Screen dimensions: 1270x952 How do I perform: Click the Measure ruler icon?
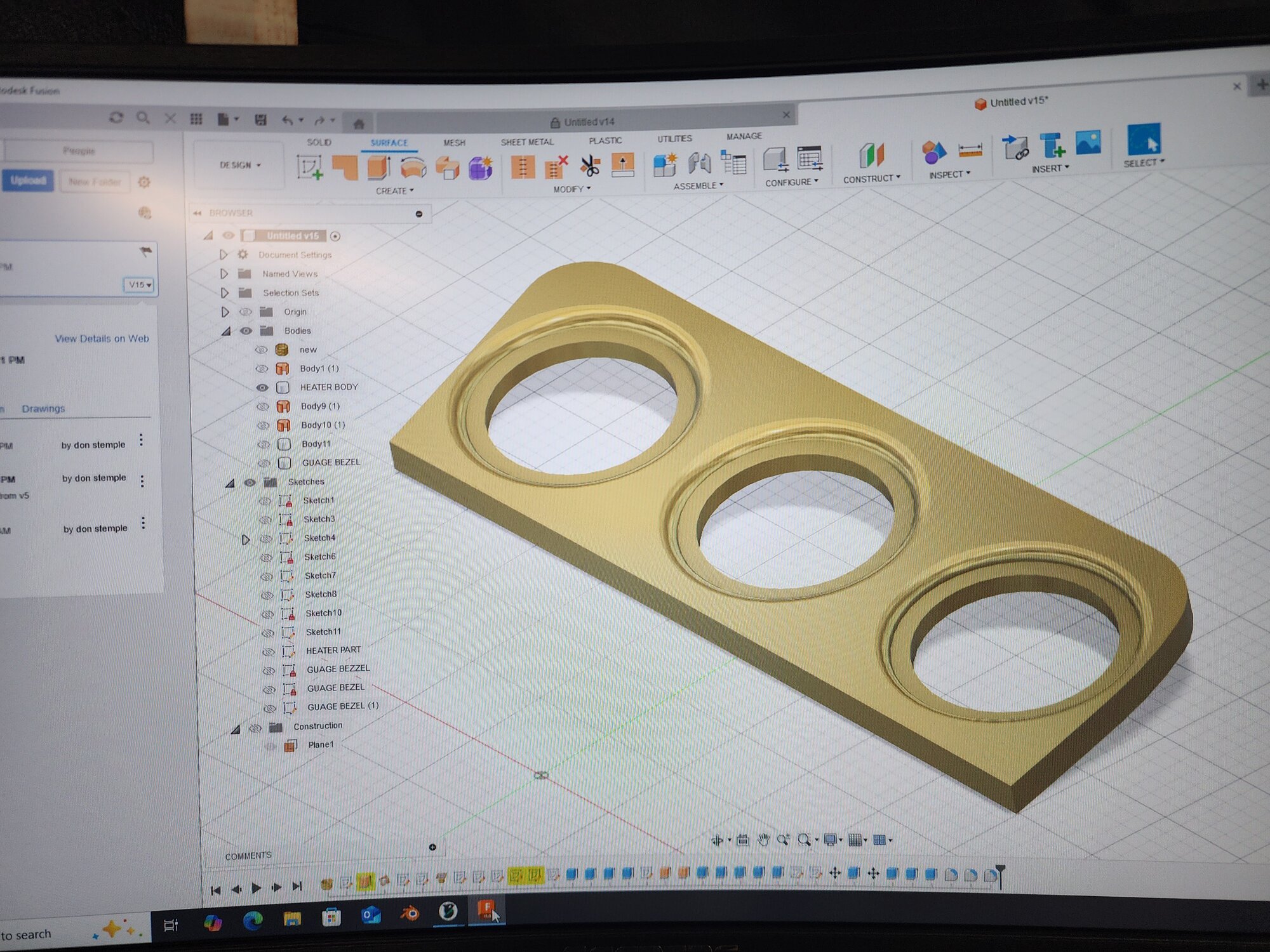click(970, 150)
